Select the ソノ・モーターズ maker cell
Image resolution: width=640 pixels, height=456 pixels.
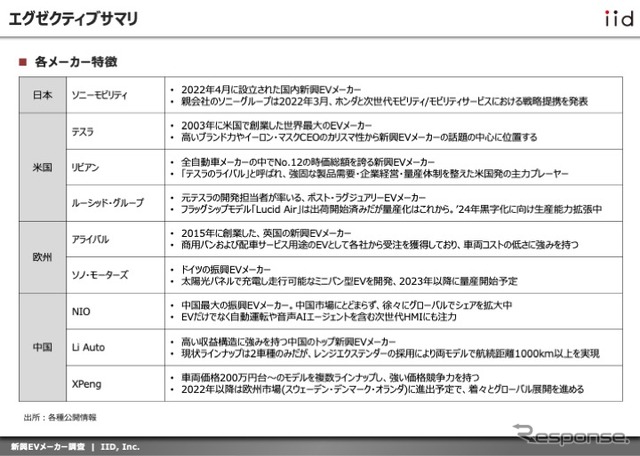pos(116,275)
